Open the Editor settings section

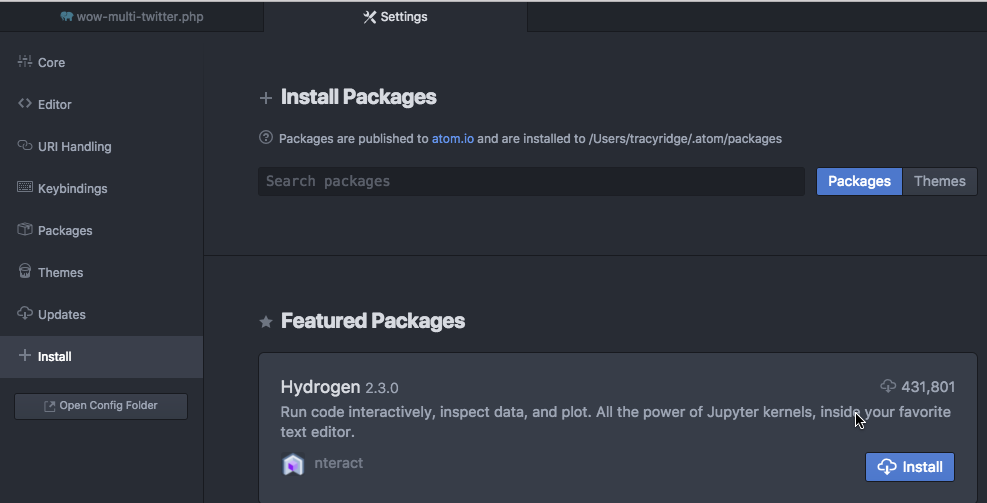(x=101, y=105)
